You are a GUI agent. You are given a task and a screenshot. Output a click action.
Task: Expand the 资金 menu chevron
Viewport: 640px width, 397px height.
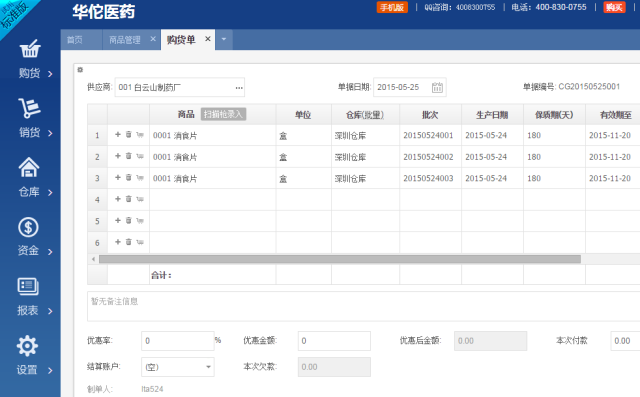coord(50,252)
